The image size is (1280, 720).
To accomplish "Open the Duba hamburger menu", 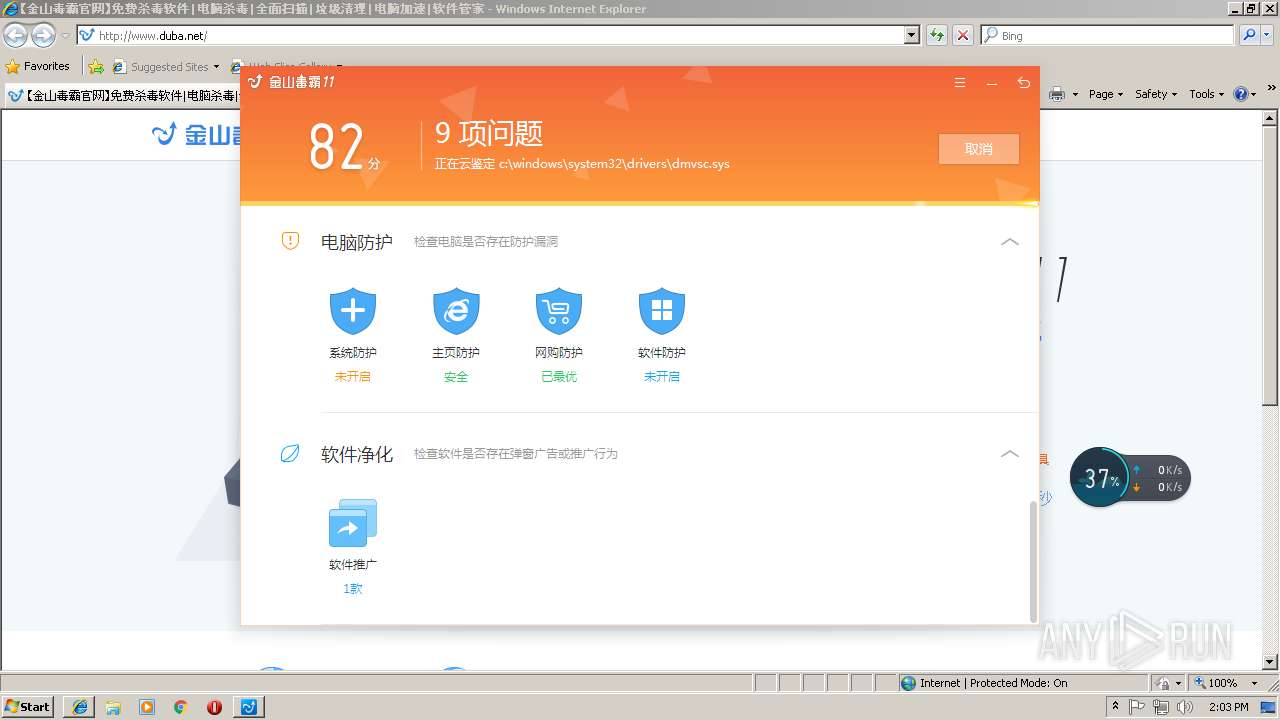I will coord(960,83).
